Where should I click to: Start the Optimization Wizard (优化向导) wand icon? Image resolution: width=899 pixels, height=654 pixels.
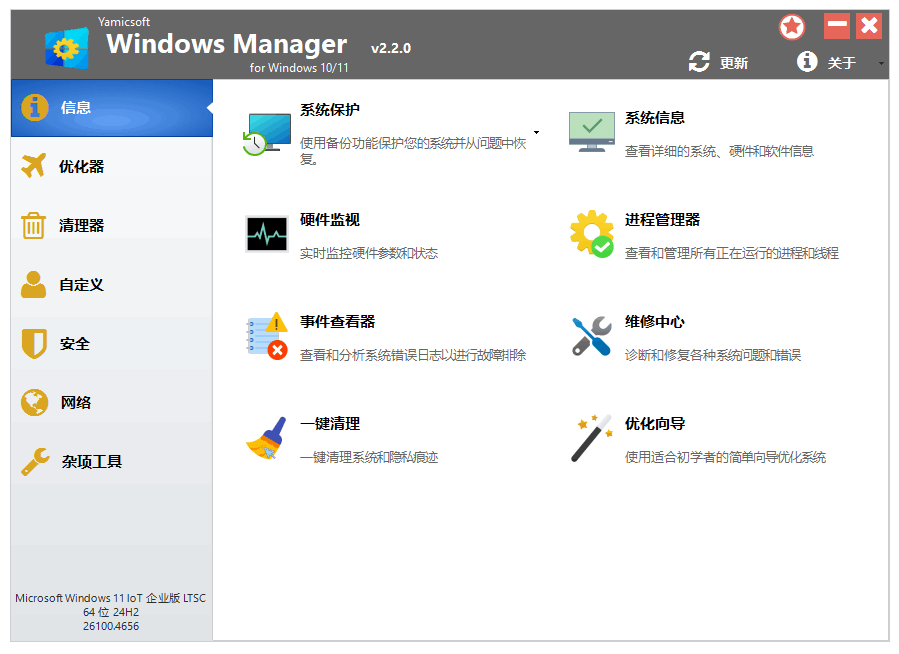(x=592, y=438)
